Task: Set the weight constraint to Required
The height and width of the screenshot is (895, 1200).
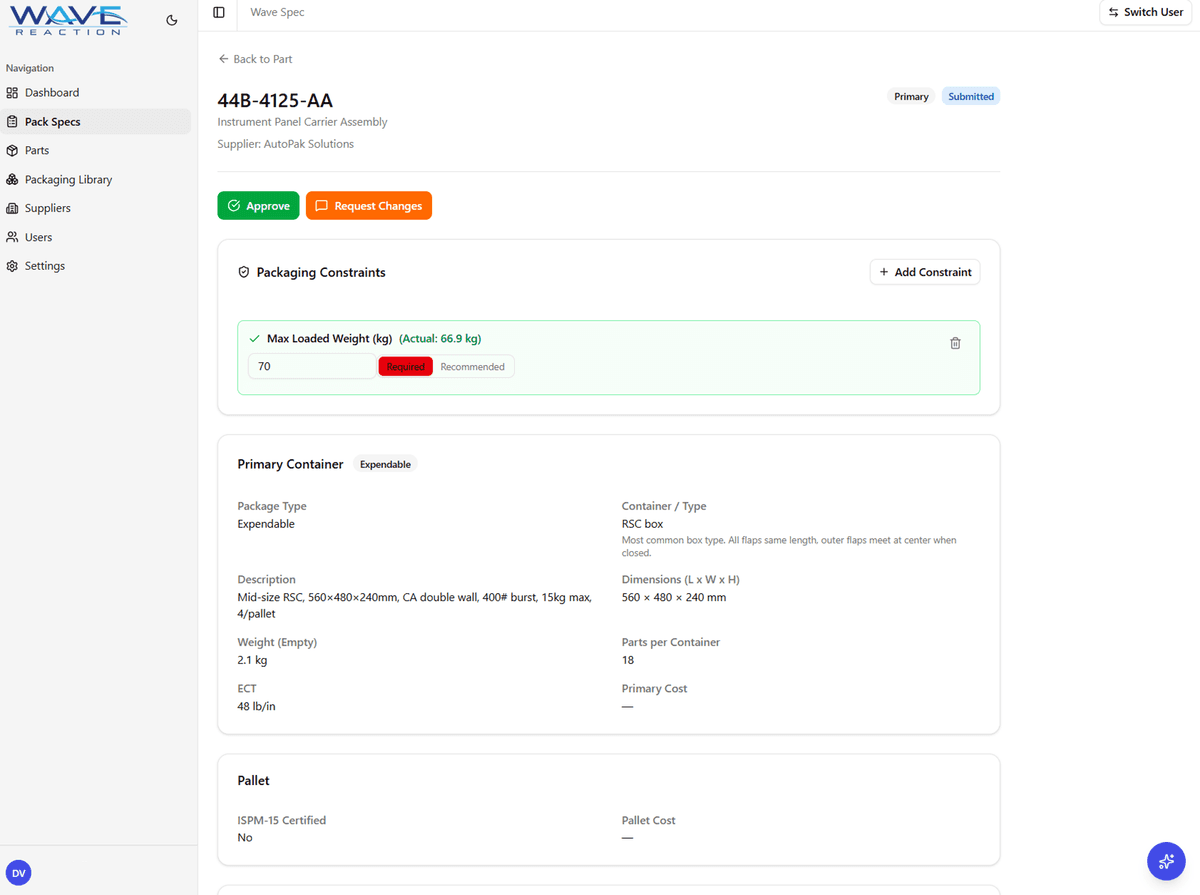Action: tap(405, 366)
